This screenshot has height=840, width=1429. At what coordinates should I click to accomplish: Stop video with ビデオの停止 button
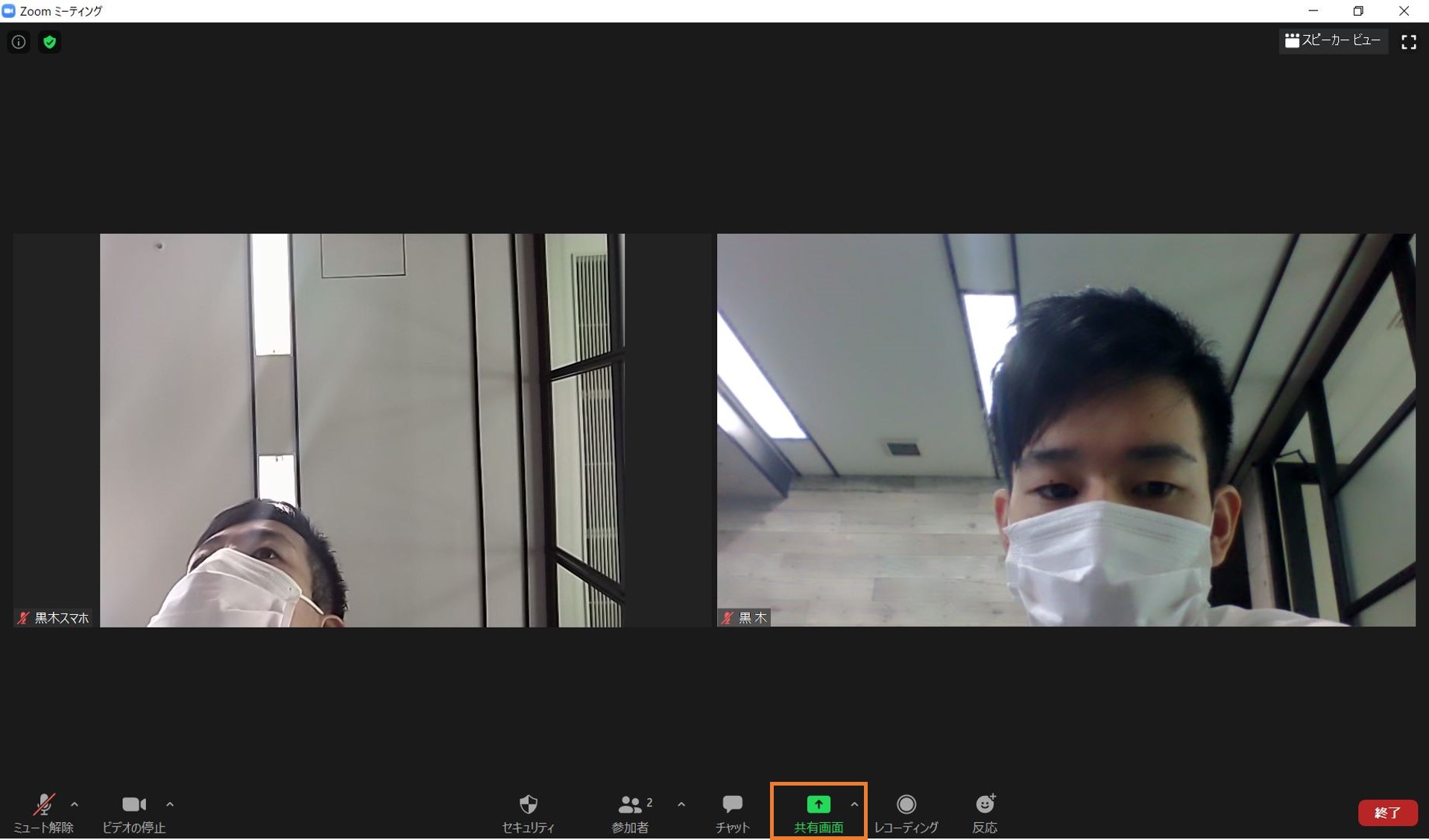(x=134, y=812)
